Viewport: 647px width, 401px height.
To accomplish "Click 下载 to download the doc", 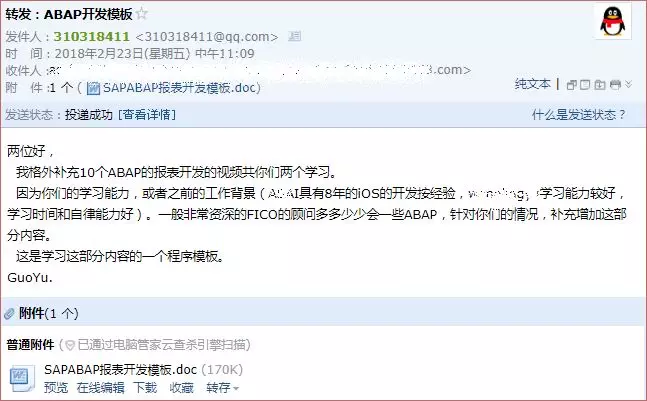I will point(145,388).
